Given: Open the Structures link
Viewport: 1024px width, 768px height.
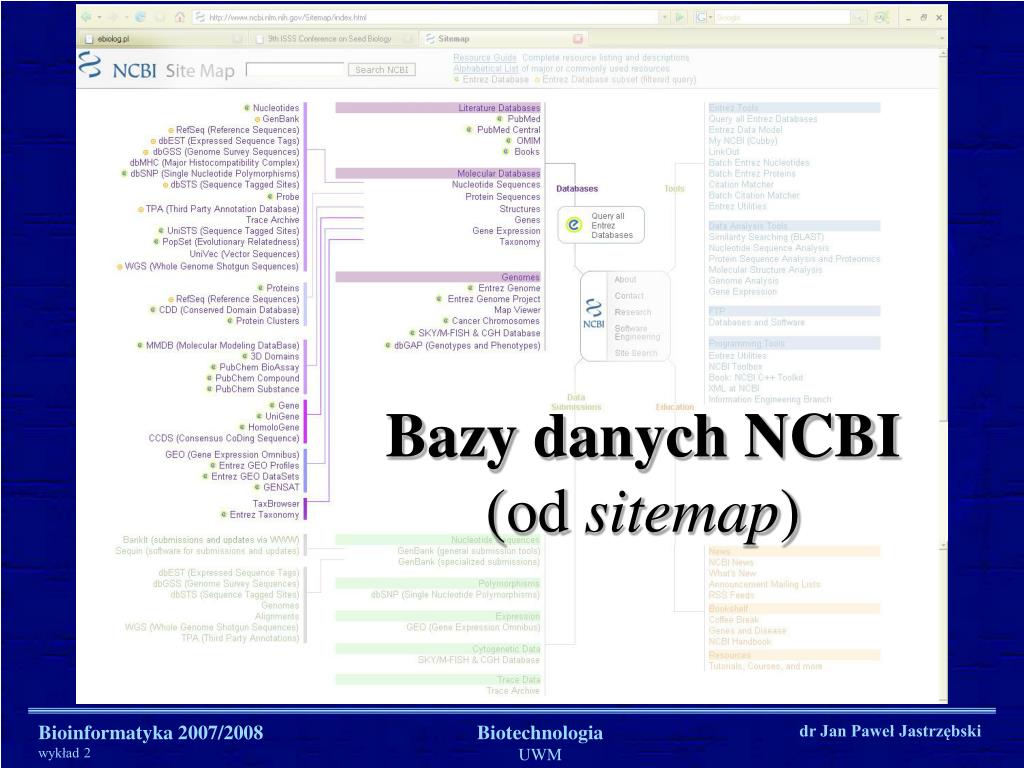Looking at the screenshot, I should pos(520,209).
